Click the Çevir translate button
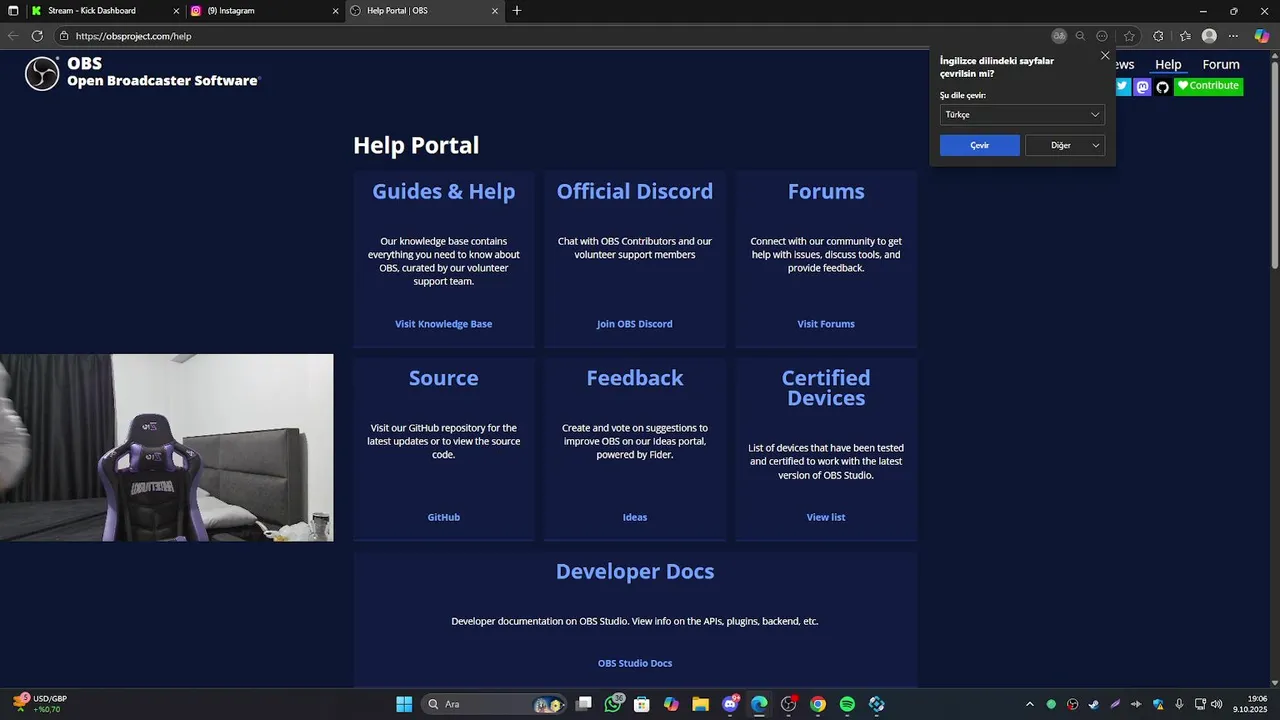This screenshot has width=1280, height=720. [x=980, y=145]
